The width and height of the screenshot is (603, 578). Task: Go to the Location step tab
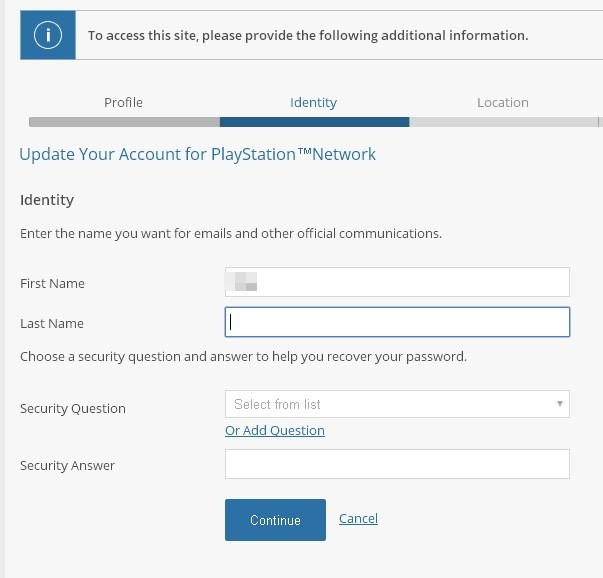[503, 103]
